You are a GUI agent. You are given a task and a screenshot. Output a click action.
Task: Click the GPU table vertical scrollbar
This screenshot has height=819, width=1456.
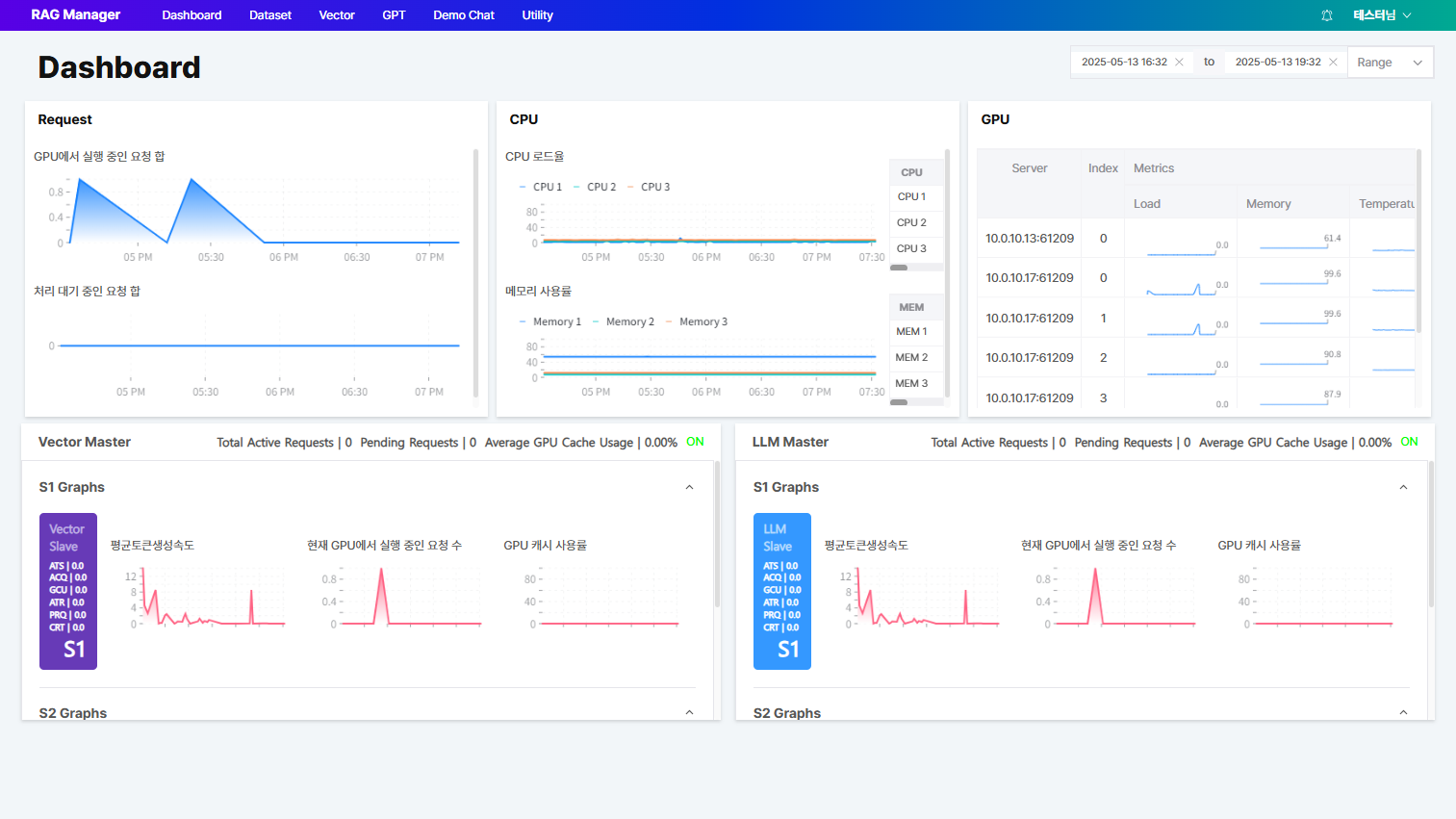(1418, 241)
